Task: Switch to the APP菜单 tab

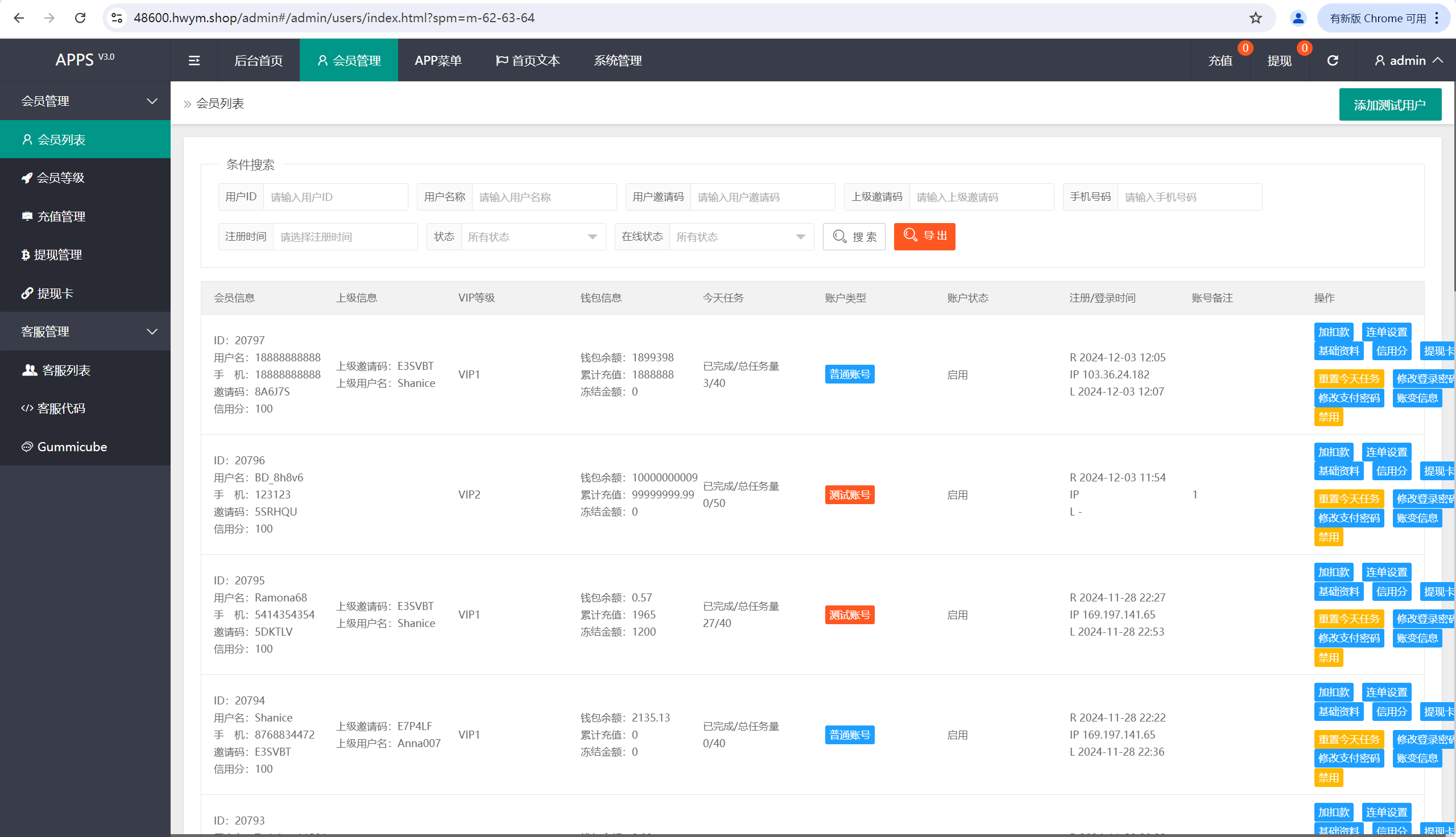Action: pyautogui.click(x=438, y=60)
